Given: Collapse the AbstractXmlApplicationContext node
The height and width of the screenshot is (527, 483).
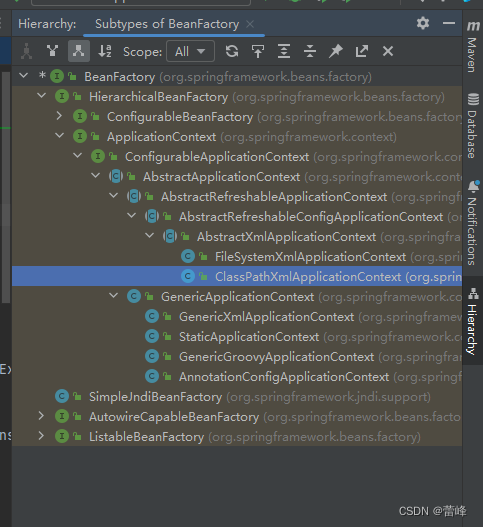Looking at the screenshot, I should click(x=150, y=236).
